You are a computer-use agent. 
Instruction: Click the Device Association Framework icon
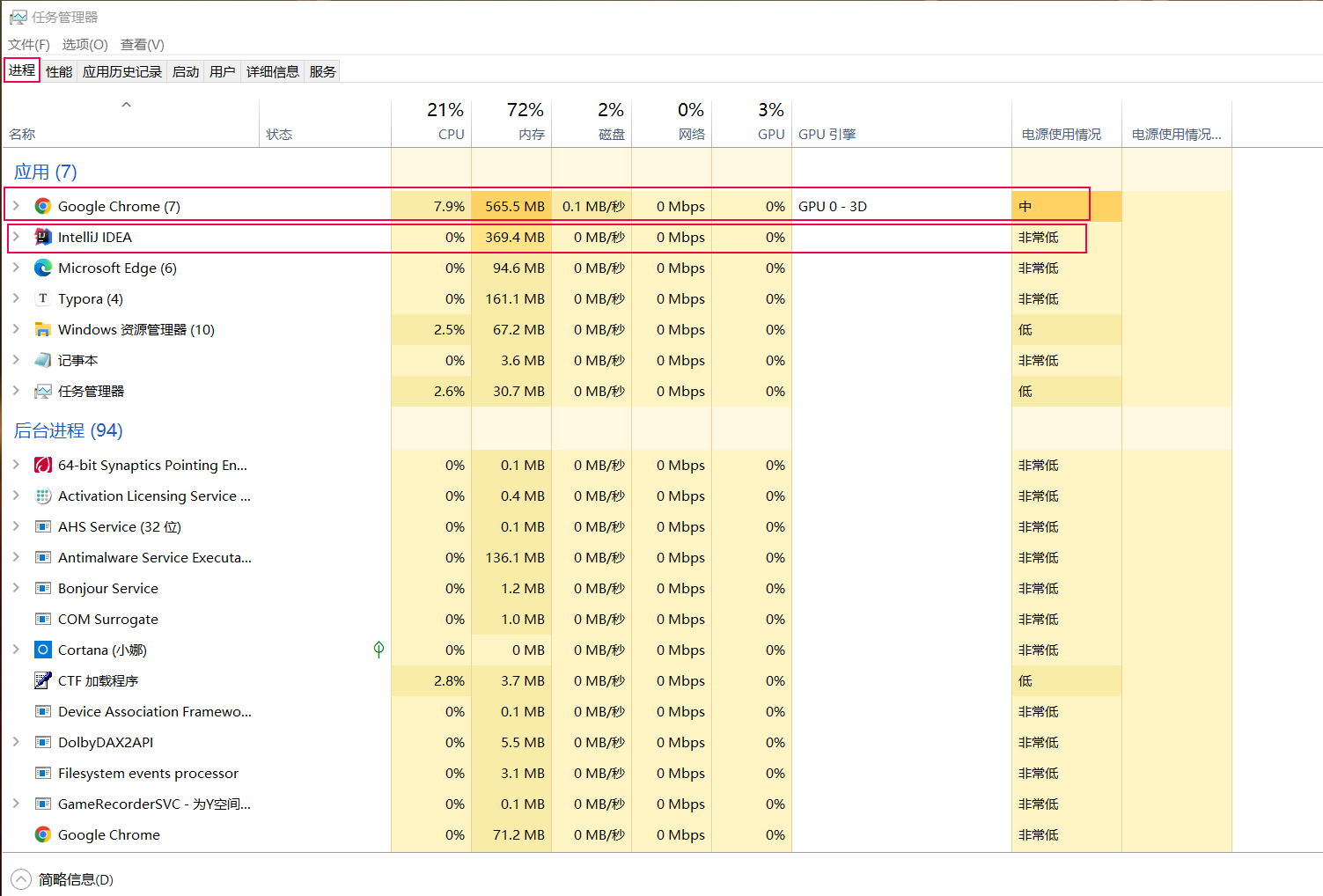tap(42, 711)
